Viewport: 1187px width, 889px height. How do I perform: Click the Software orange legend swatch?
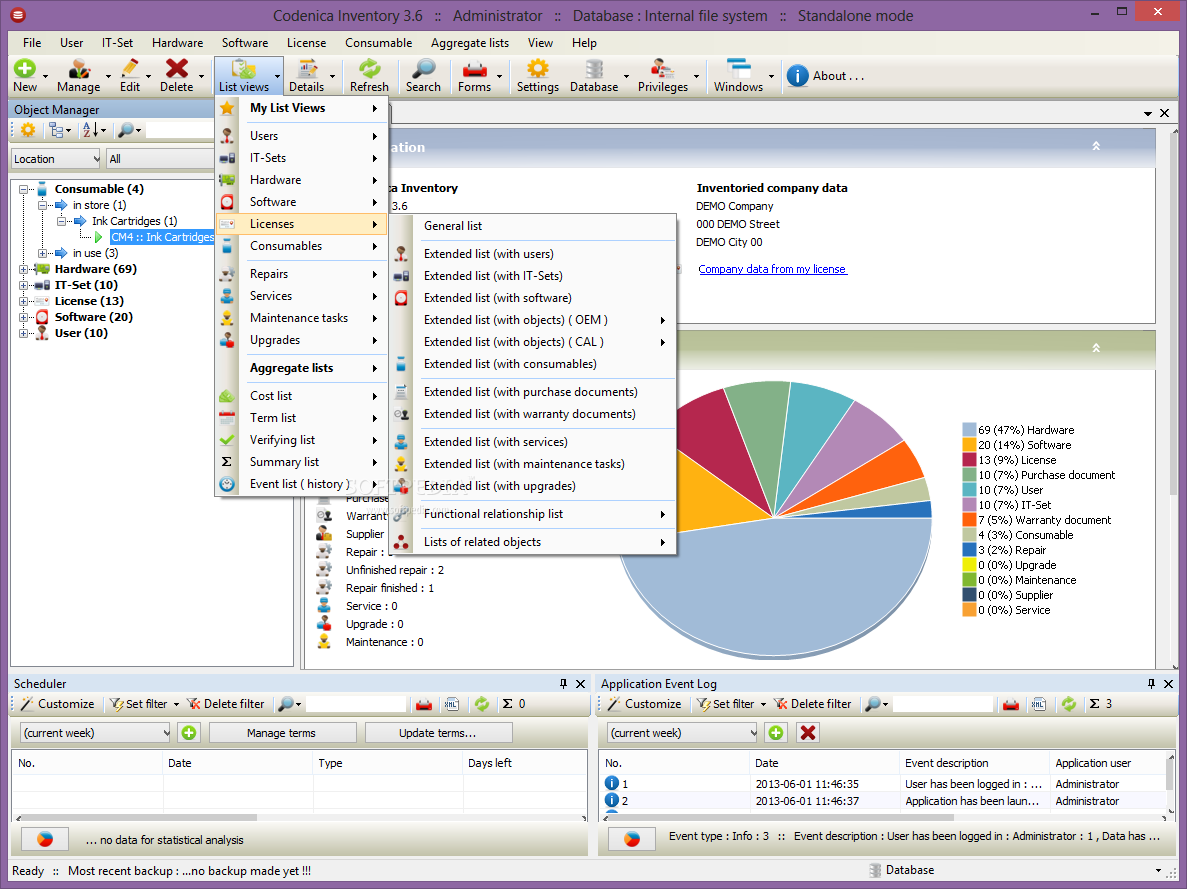pos(969,444)
